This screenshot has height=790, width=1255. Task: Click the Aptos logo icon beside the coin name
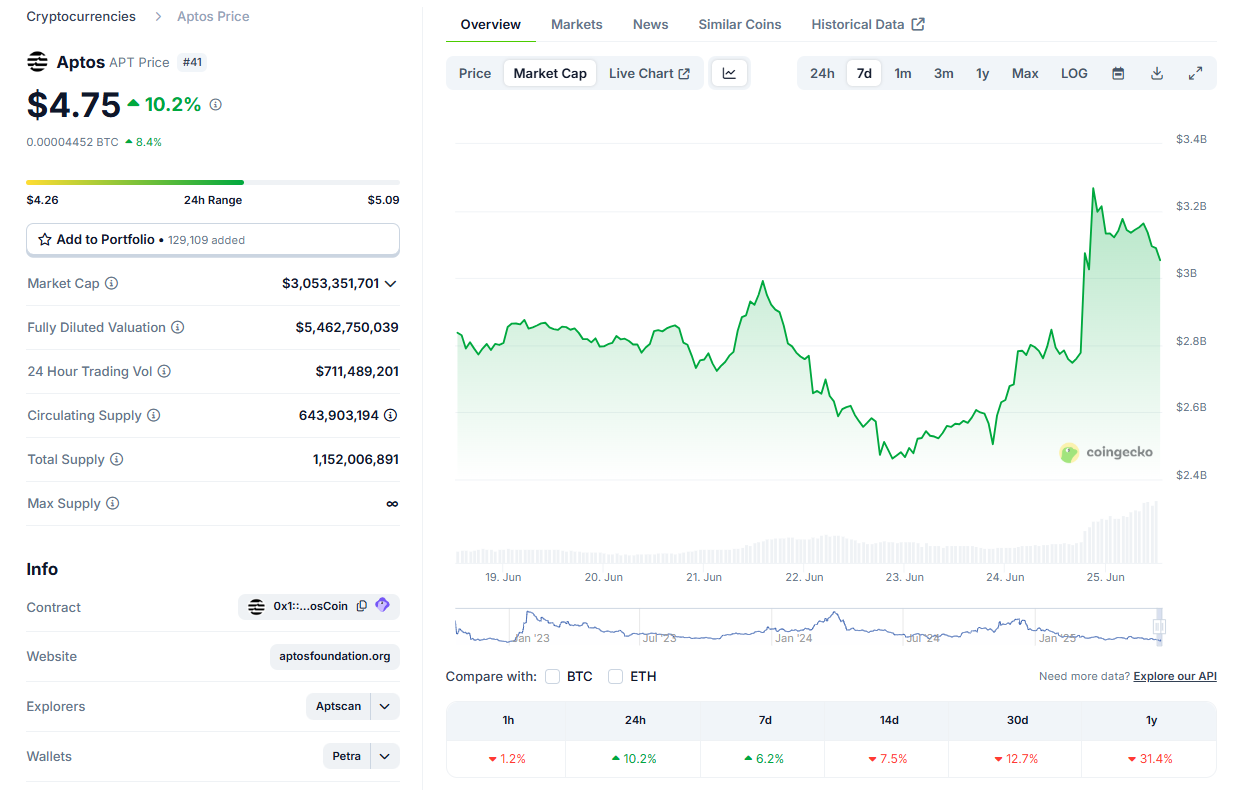pyautogui.click(x=37, y=62)
